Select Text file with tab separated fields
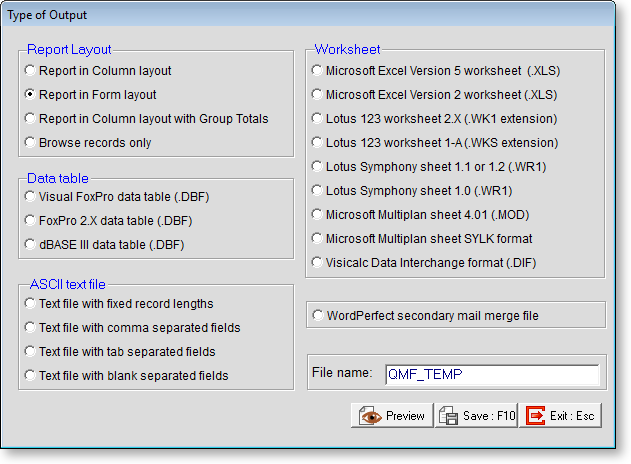Screen dimensions: 631x464 31,352
